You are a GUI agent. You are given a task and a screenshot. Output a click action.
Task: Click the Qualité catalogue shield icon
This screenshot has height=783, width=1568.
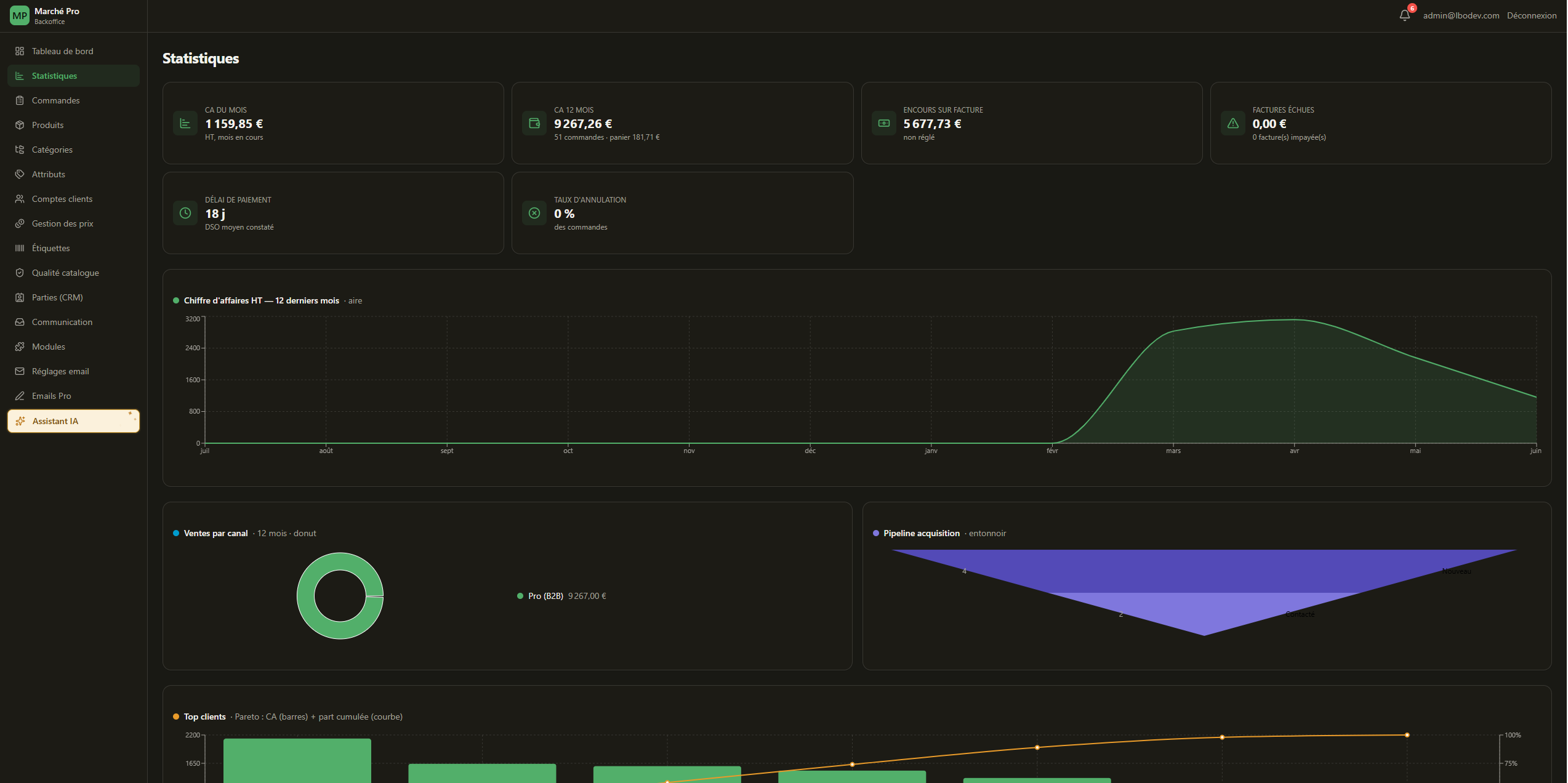click(x=20, y=273)
